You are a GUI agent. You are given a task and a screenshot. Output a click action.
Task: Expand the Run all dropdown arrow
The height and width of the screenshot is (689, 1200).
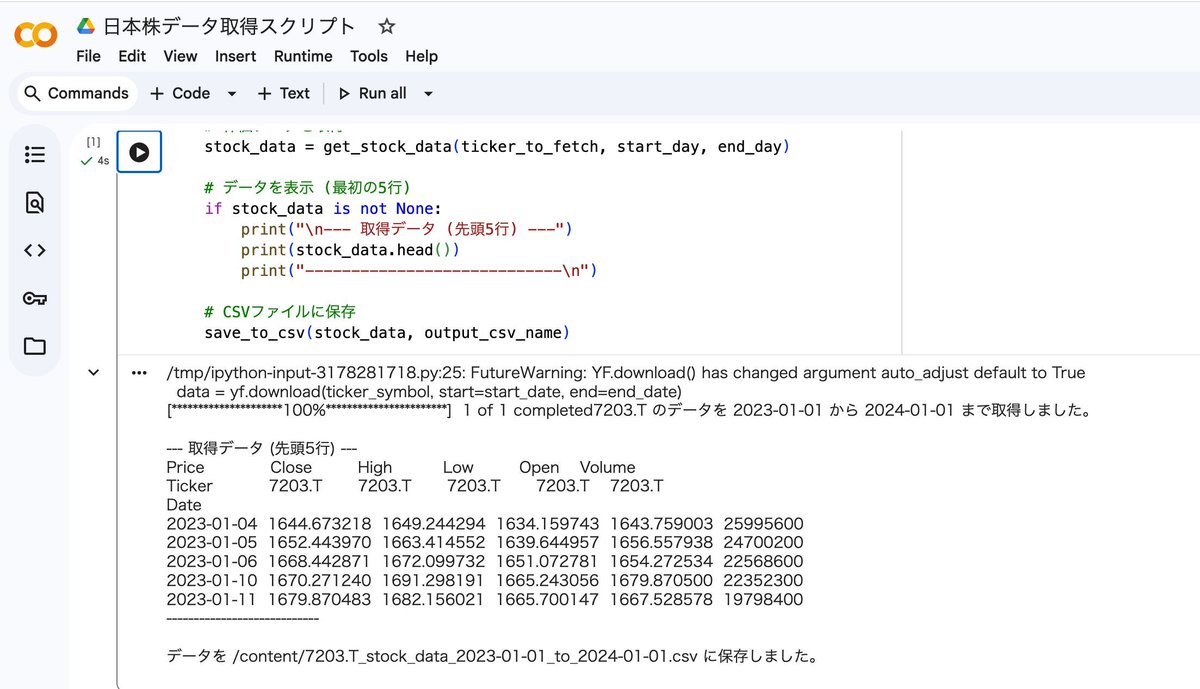tap(429, 93)
